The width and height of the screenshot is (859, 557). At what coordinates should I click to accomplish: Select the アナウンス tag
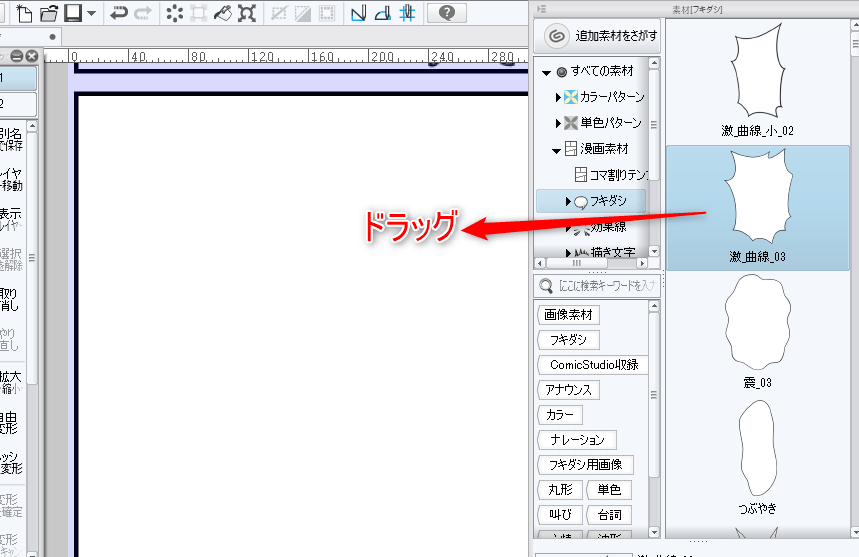pyautogui.click(x=568, y=390)
